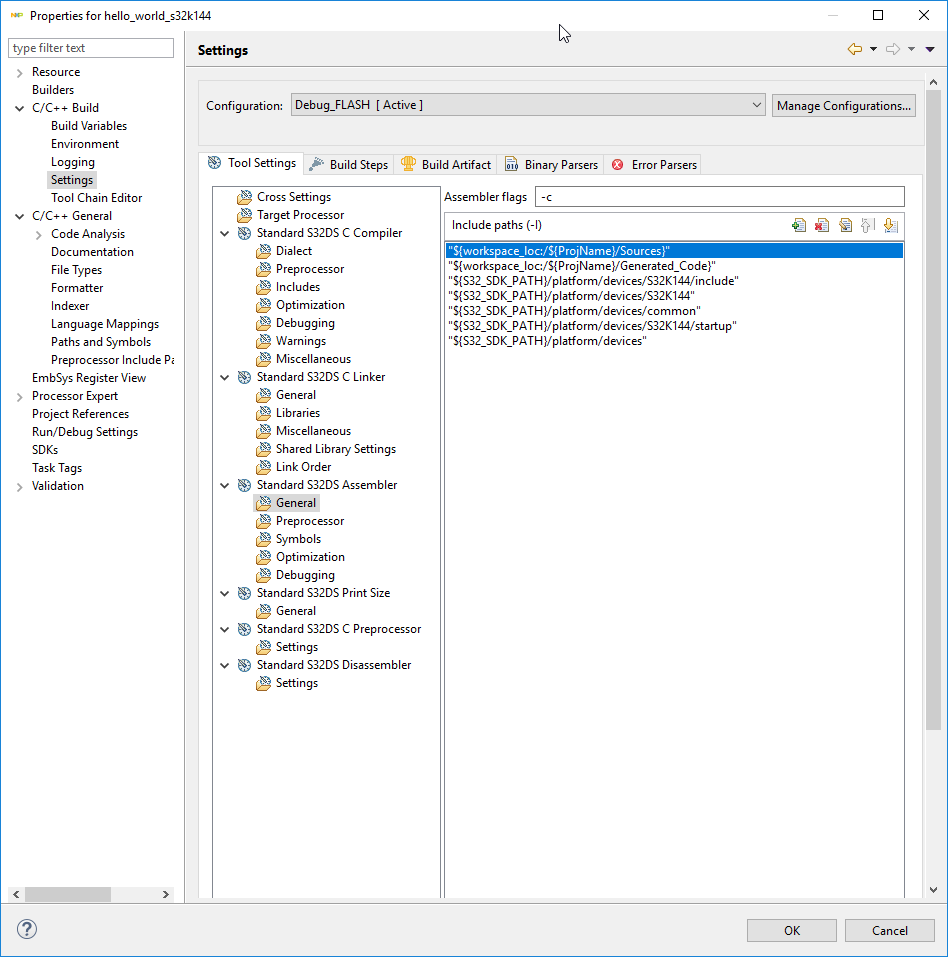This screenshot has width=948, height=957.
Task: Select the Tool Settings tab
Action: [251, 163]
